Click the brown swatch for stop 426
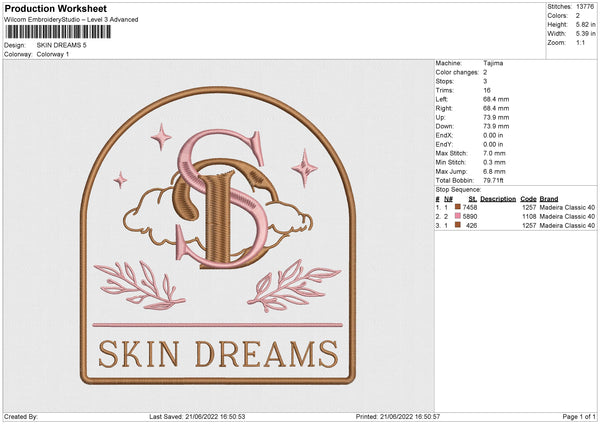This screenshot has width=600, height=424. (458, 225)
